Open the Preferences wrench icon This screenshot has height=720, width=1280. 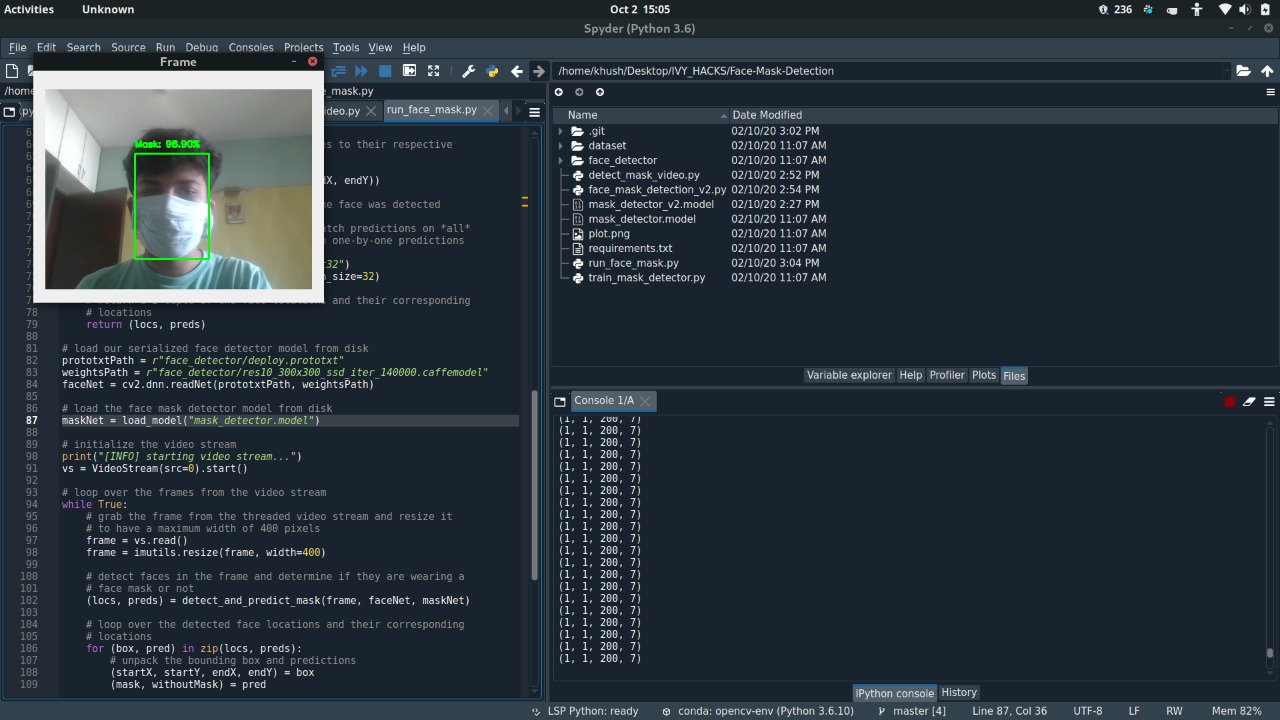(x=468, y=71)
